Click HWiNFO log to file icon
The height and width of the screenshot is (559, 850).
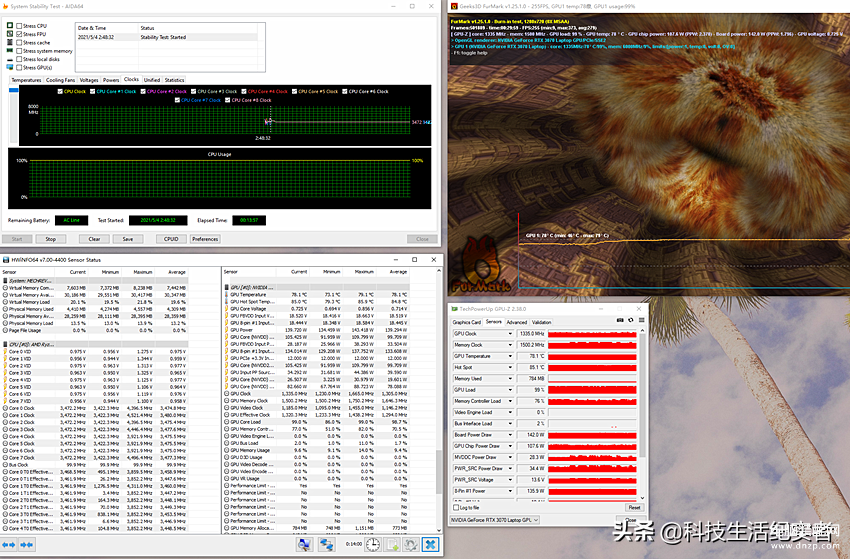pos(392,544)
